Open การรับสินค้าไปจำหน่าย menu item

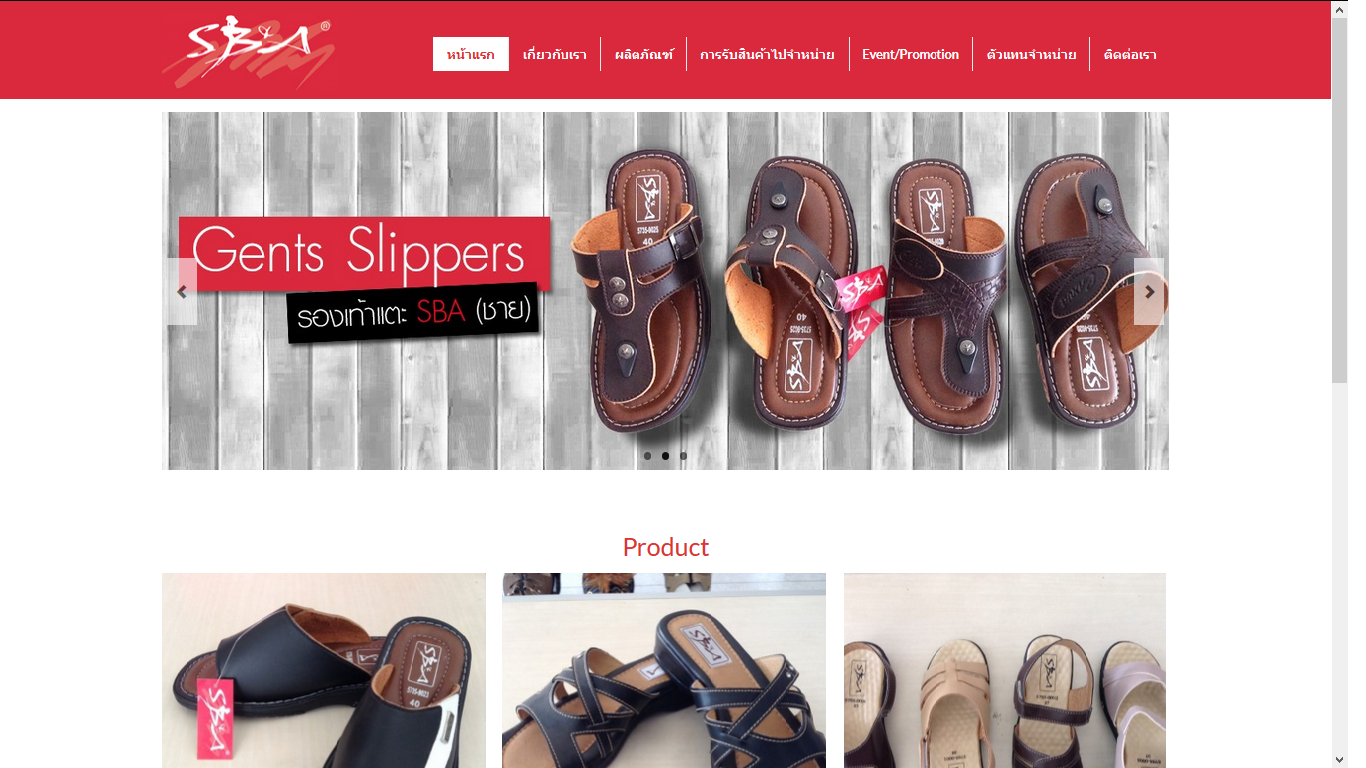point(768,54)
